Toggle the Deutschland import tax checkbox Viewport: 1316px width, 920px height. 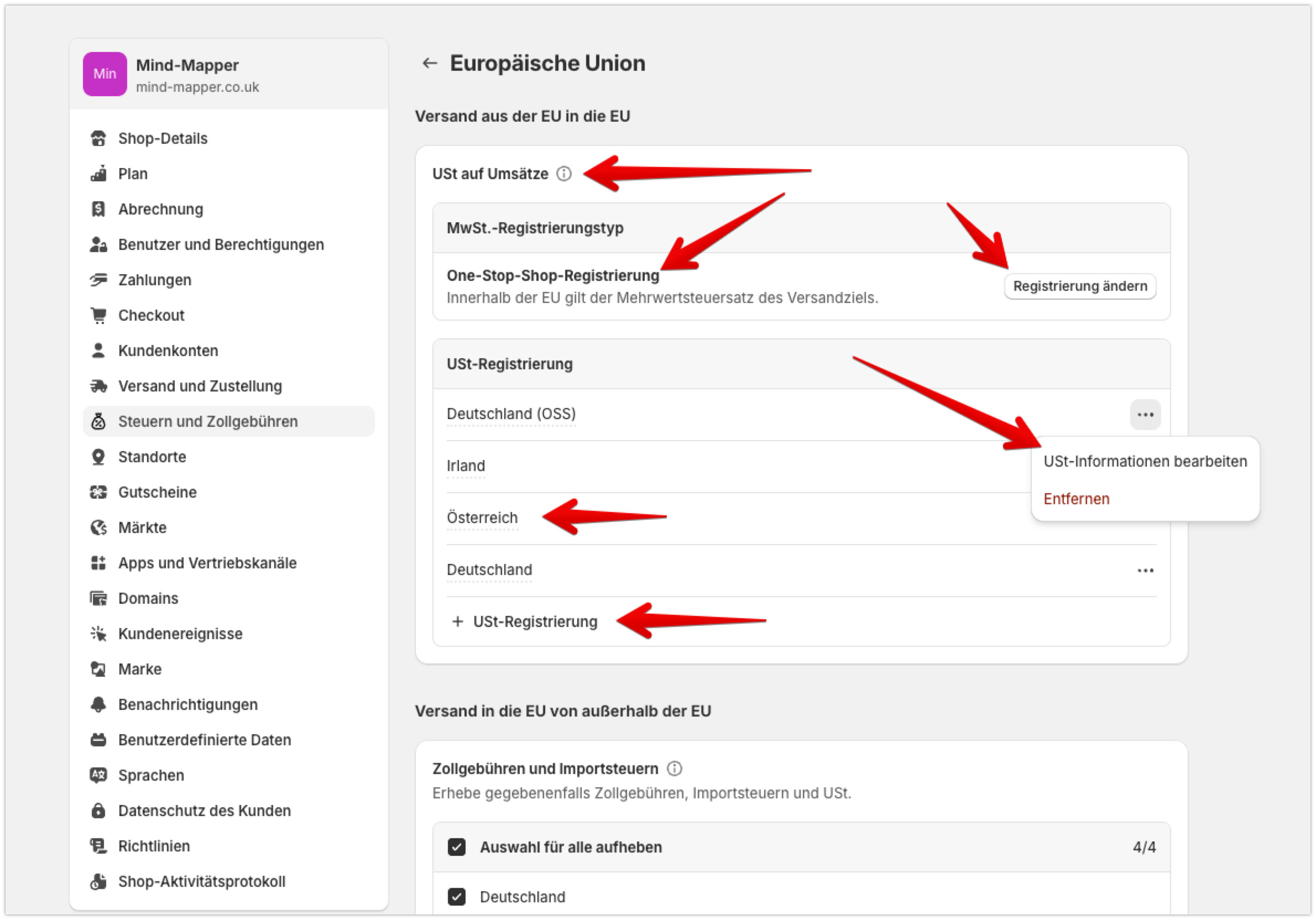457,896
